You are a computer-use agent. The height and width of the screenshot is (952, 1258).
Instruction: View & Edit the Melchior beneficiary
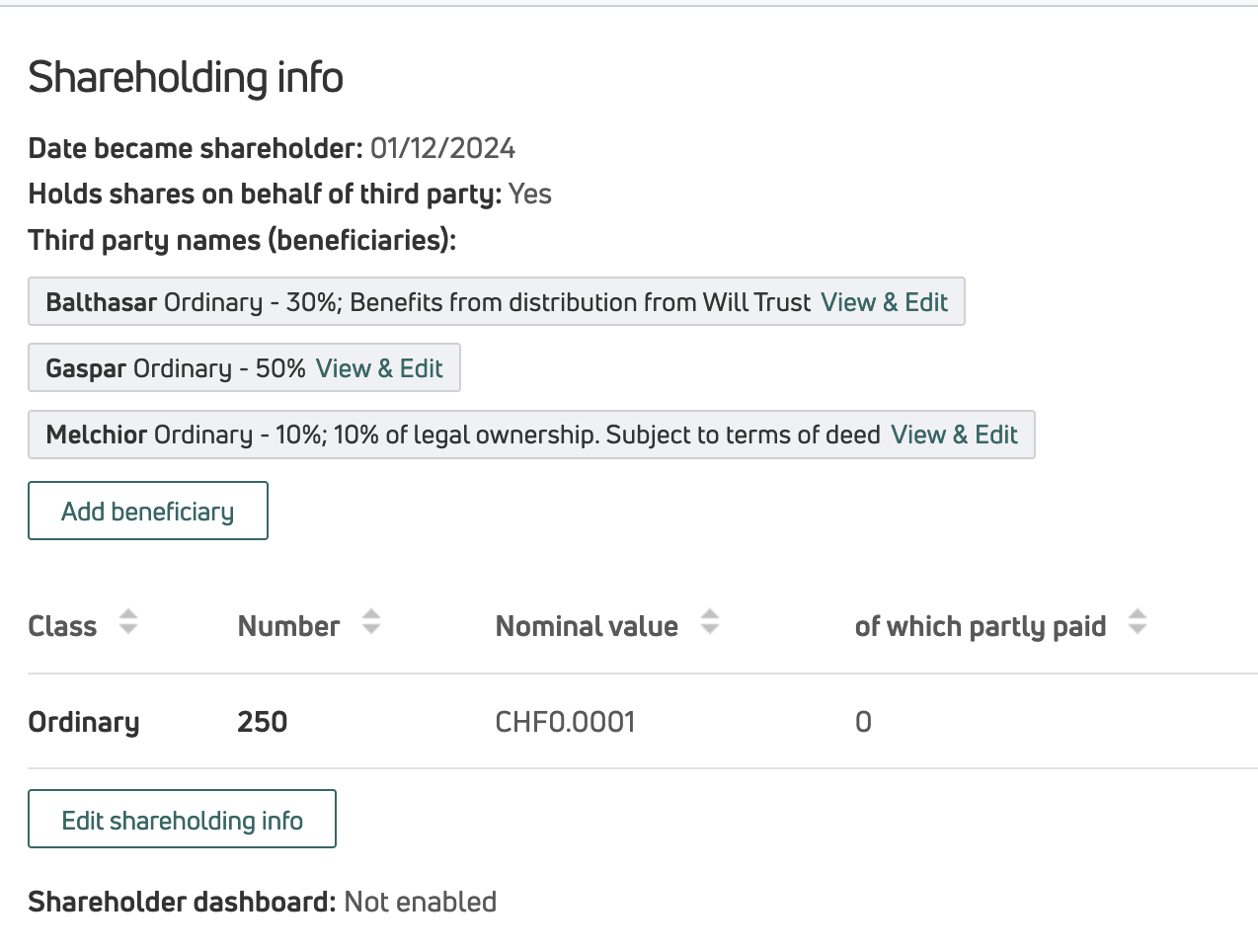pos(955,435)
